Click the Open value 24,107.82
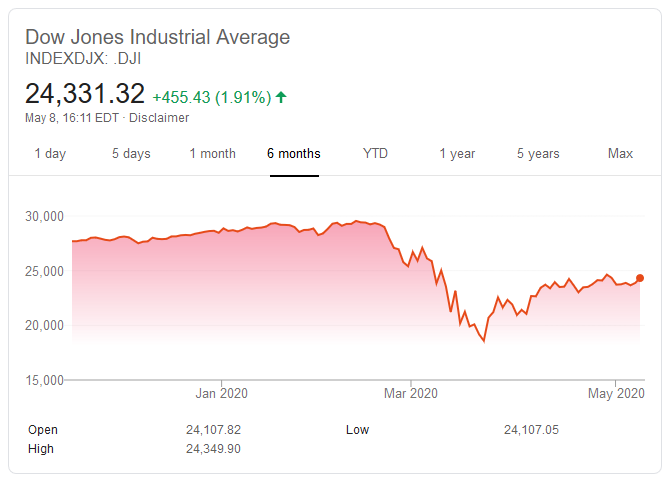Viewport: 669px width, 482px height. pos(214,430)
